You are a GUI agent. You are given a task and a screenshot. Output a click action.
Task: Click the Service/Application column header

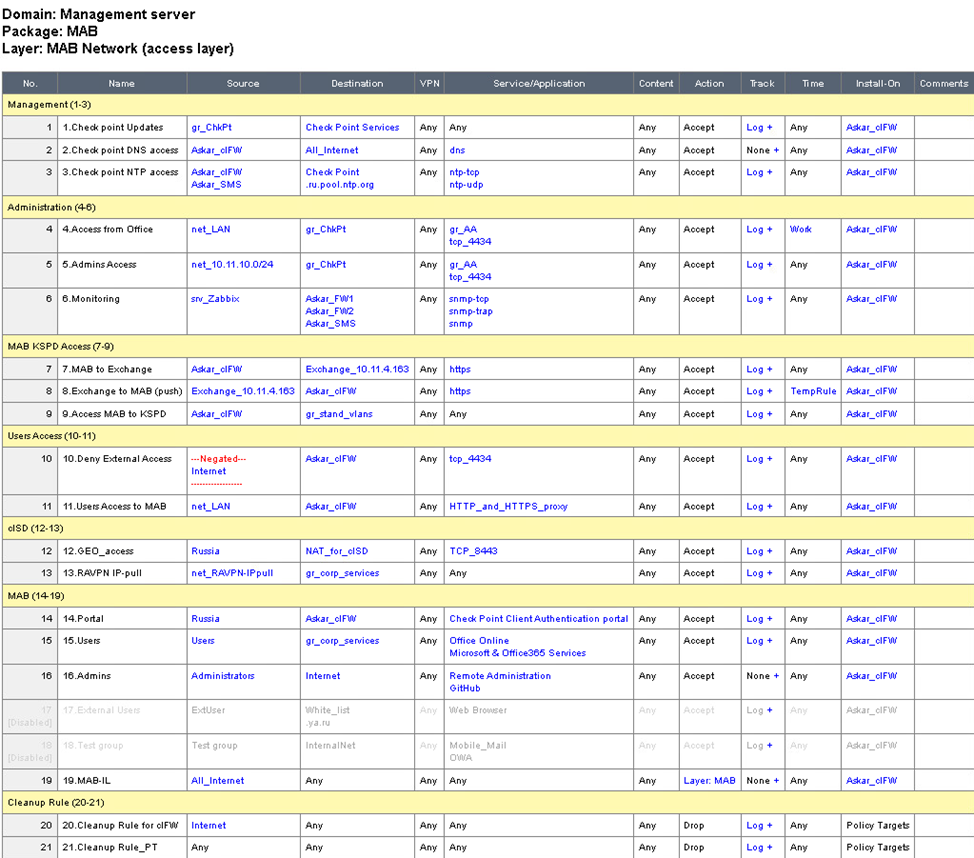click(x=539, y=83)
